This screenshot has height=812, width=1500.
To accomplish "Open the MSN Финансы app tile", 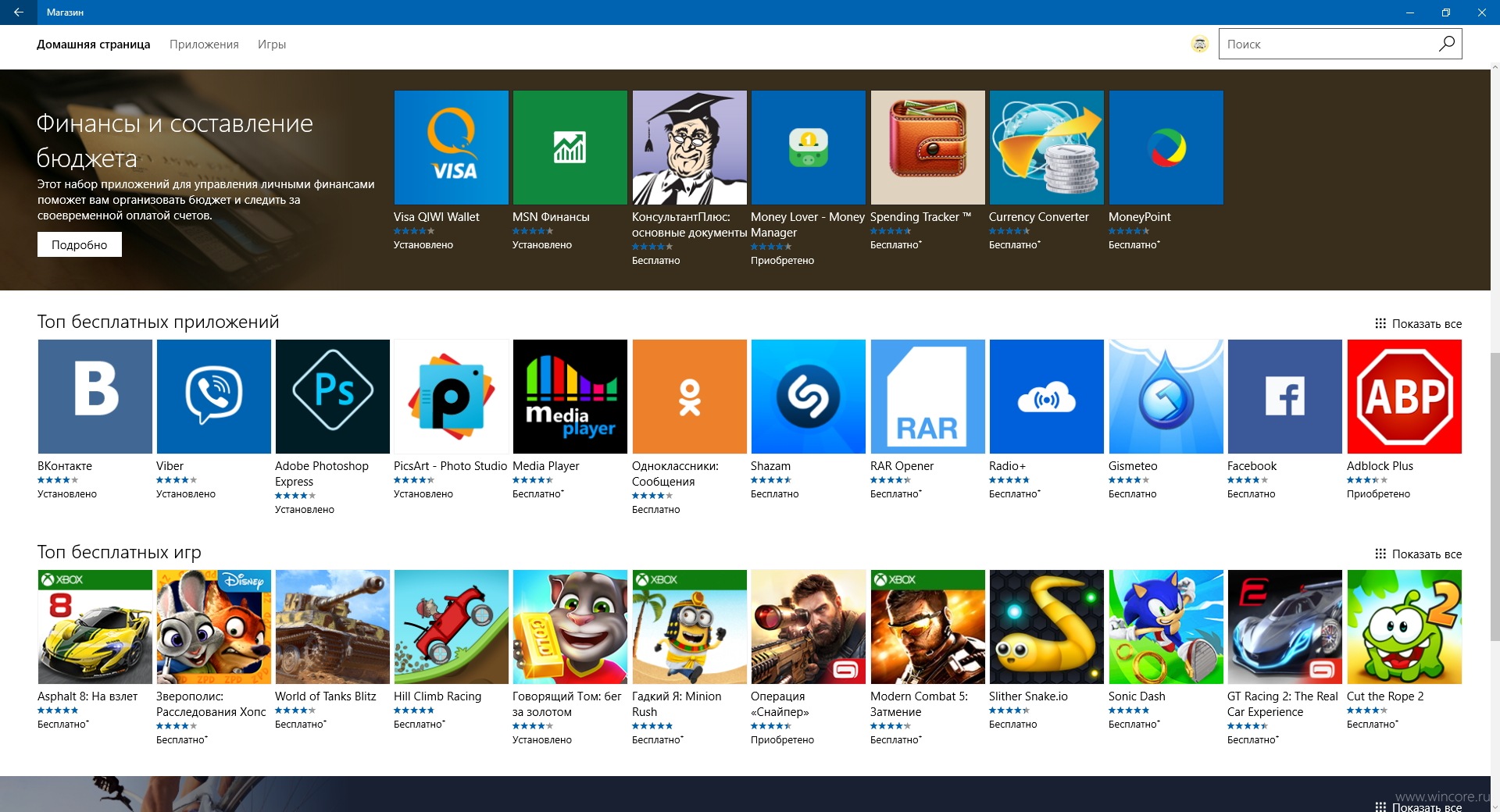I will [570, 148].
